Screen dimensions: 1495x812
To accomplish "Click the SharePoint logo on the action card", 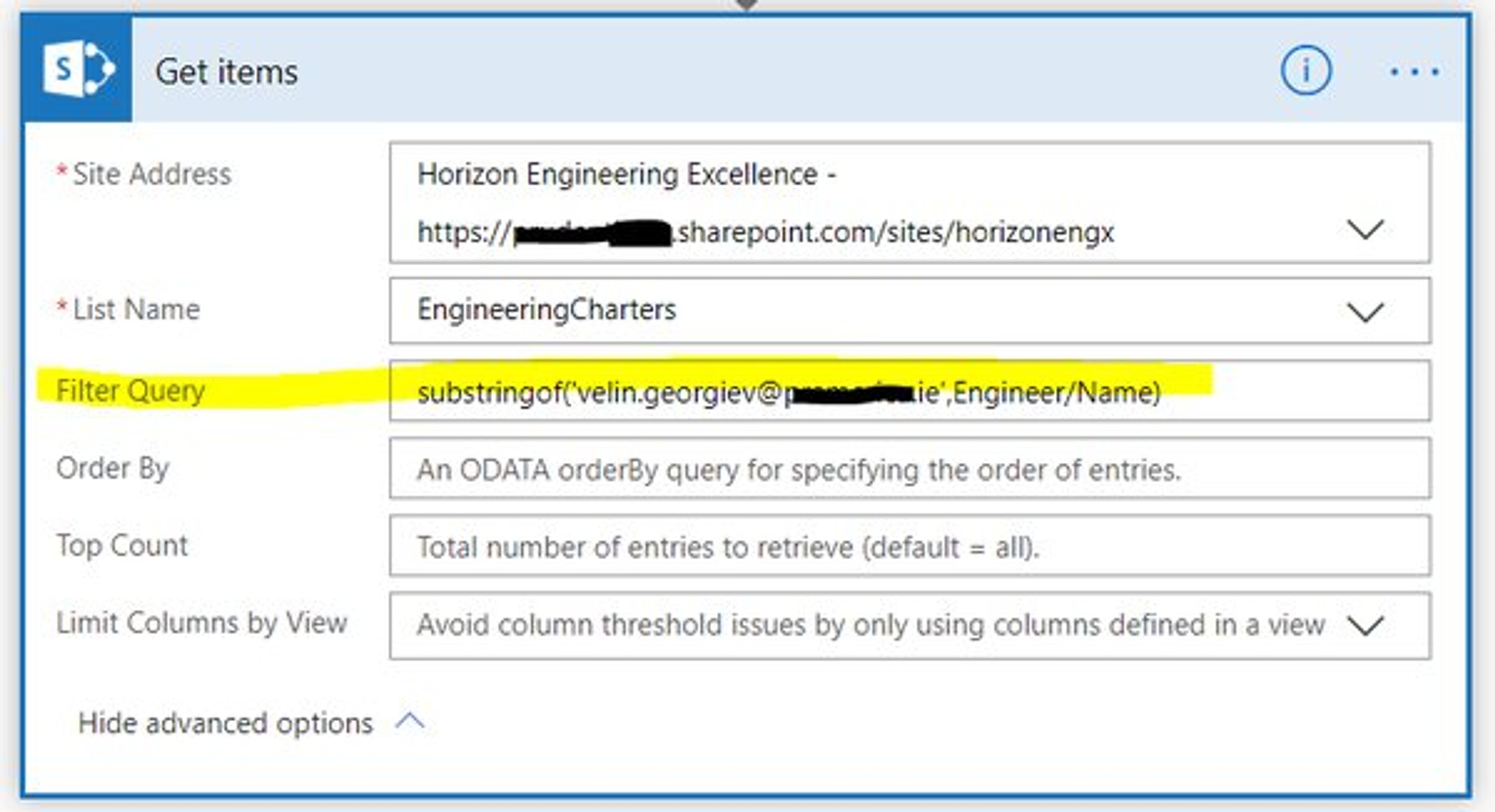I will click(78, 68).
